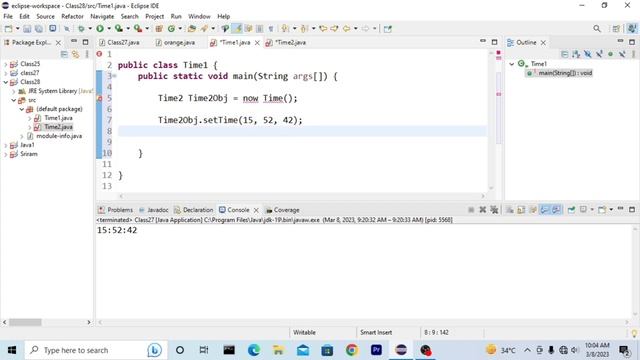Open the Open Console dropdown arrow

click(x=611, y=210)
